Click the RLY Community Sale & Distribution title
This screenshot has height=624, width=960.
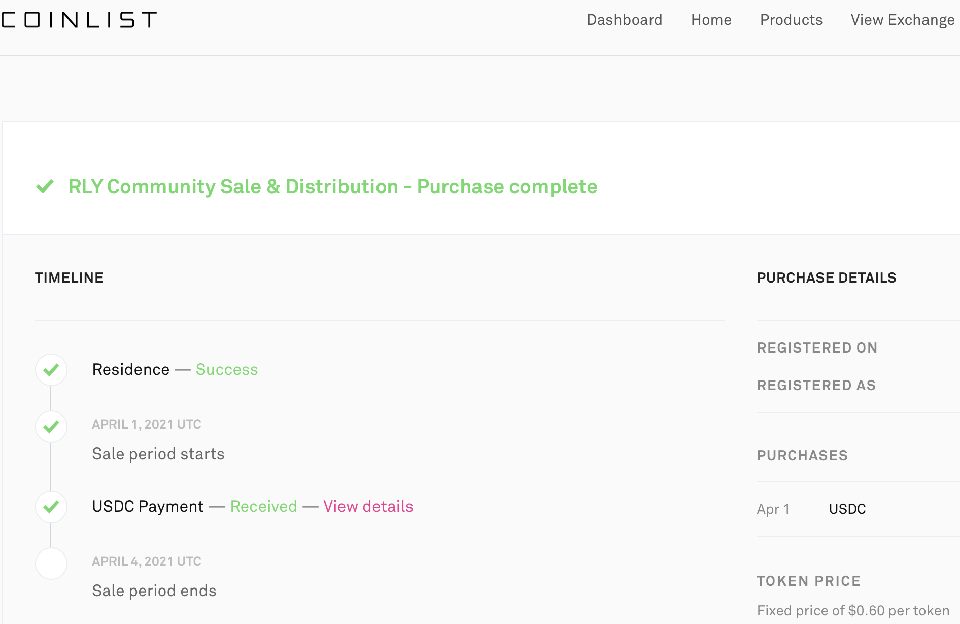coord(333,187)
